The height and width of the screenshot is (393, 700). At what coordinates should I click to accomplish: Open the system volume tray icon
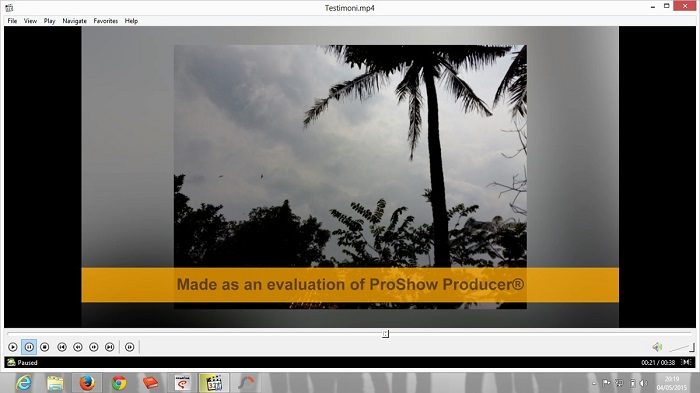643,383
